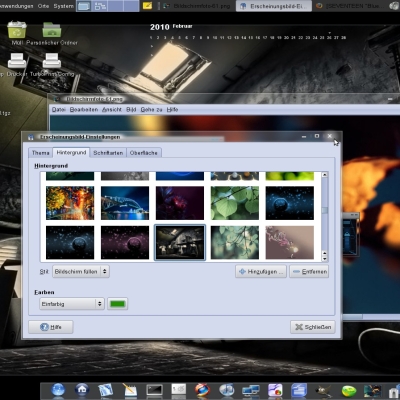Image resolution: width=400 pixels, height=400 pixels.
Task: Open the Oberfläche tab
Action: (144, 153)
